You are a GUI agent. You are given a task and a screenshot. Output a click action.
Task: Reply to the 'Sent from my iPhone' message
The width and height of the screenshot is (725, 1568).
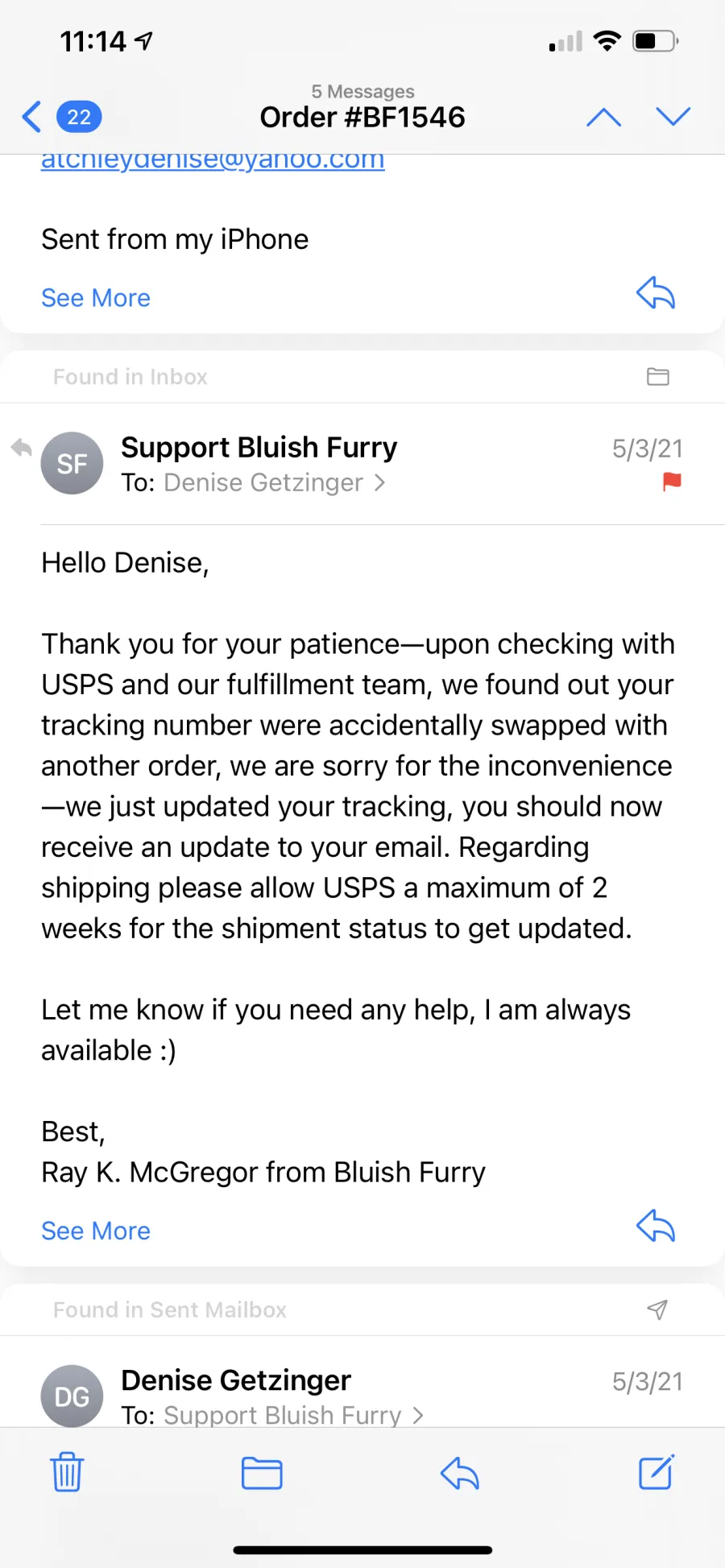click(656, 293)
